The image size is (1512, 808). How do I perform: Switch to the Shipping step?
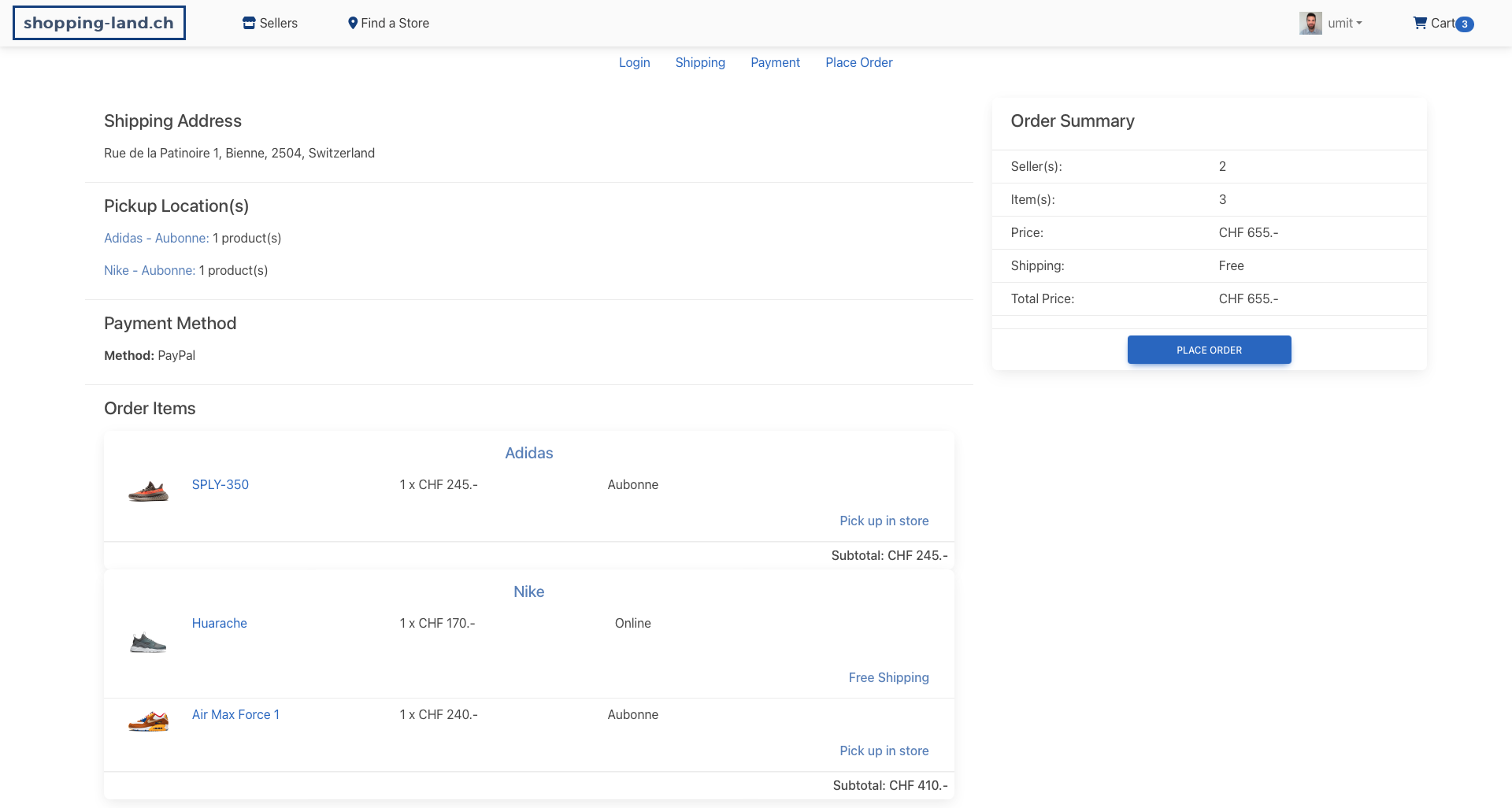[x=700, y=62]
